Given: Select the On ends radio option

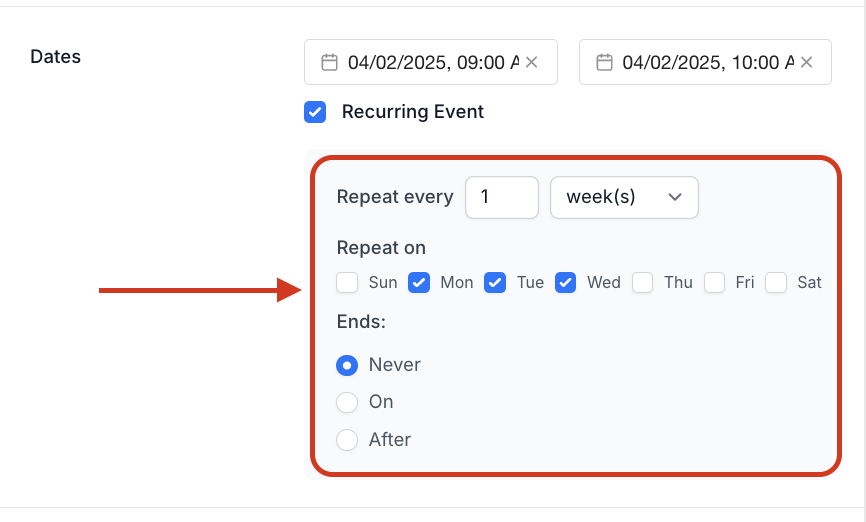Looking at the screenshot, I should pos(347,402).
